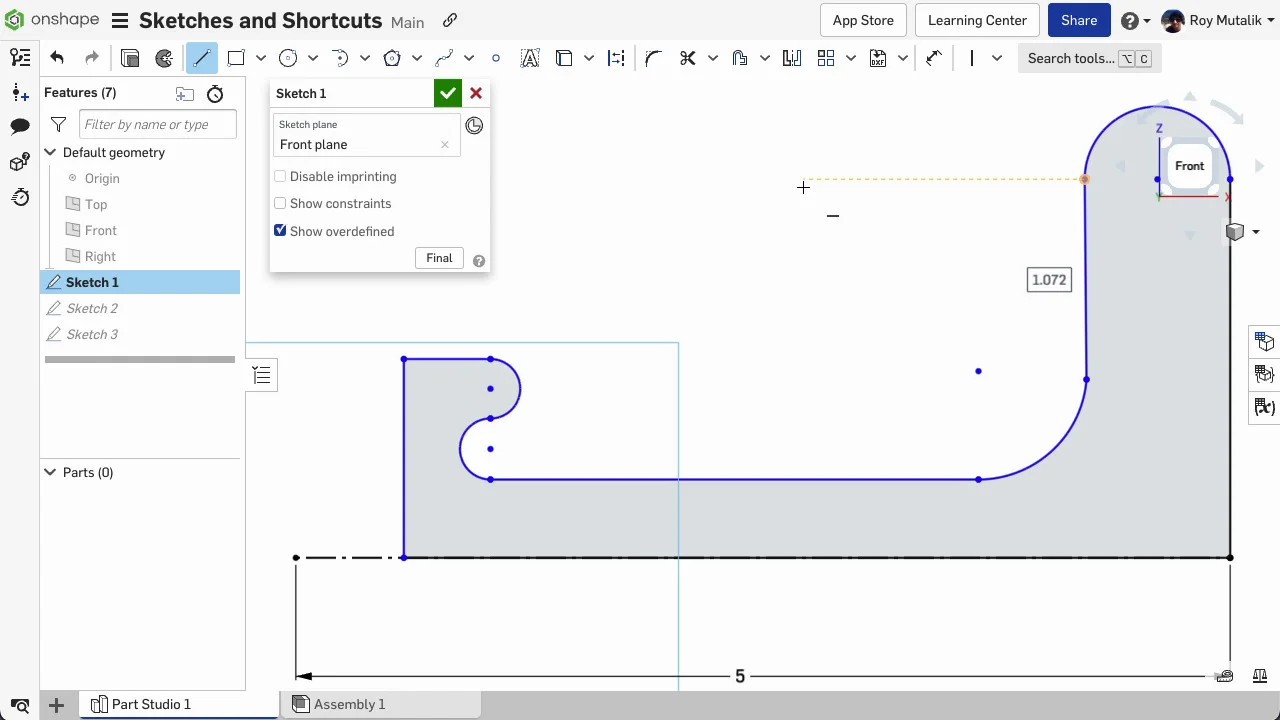
Task: Open the variable table (x) icon
Action: tap(1265, 407)
